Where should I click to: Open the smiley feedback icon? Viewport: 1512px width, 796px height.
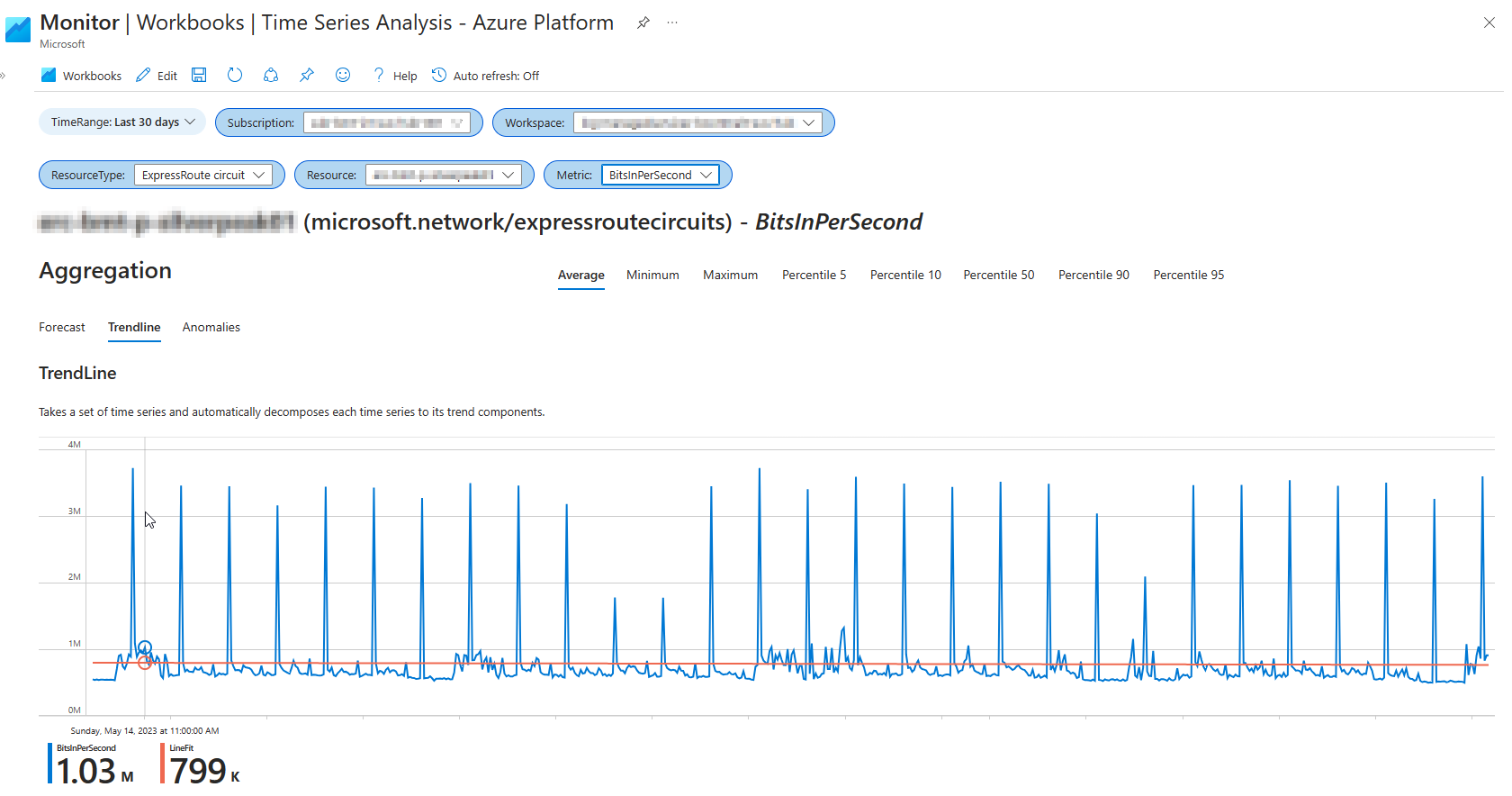click(x=343, y=75)
